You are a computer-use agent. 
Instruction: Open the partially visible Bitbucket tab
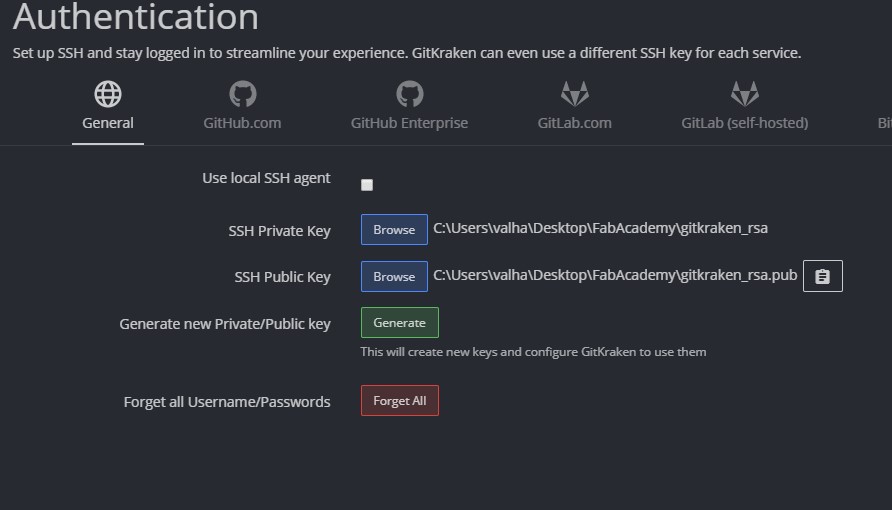(x=884, y=123)
